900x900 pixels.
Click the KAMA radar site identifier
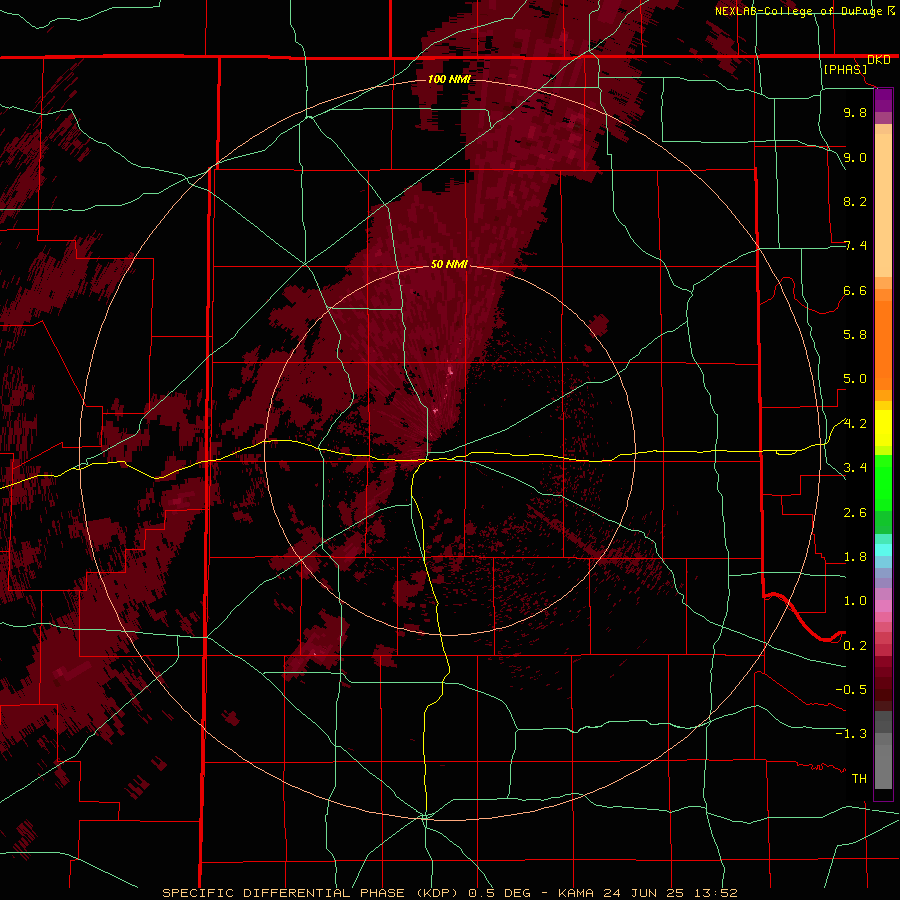click(x=577, y=893)
